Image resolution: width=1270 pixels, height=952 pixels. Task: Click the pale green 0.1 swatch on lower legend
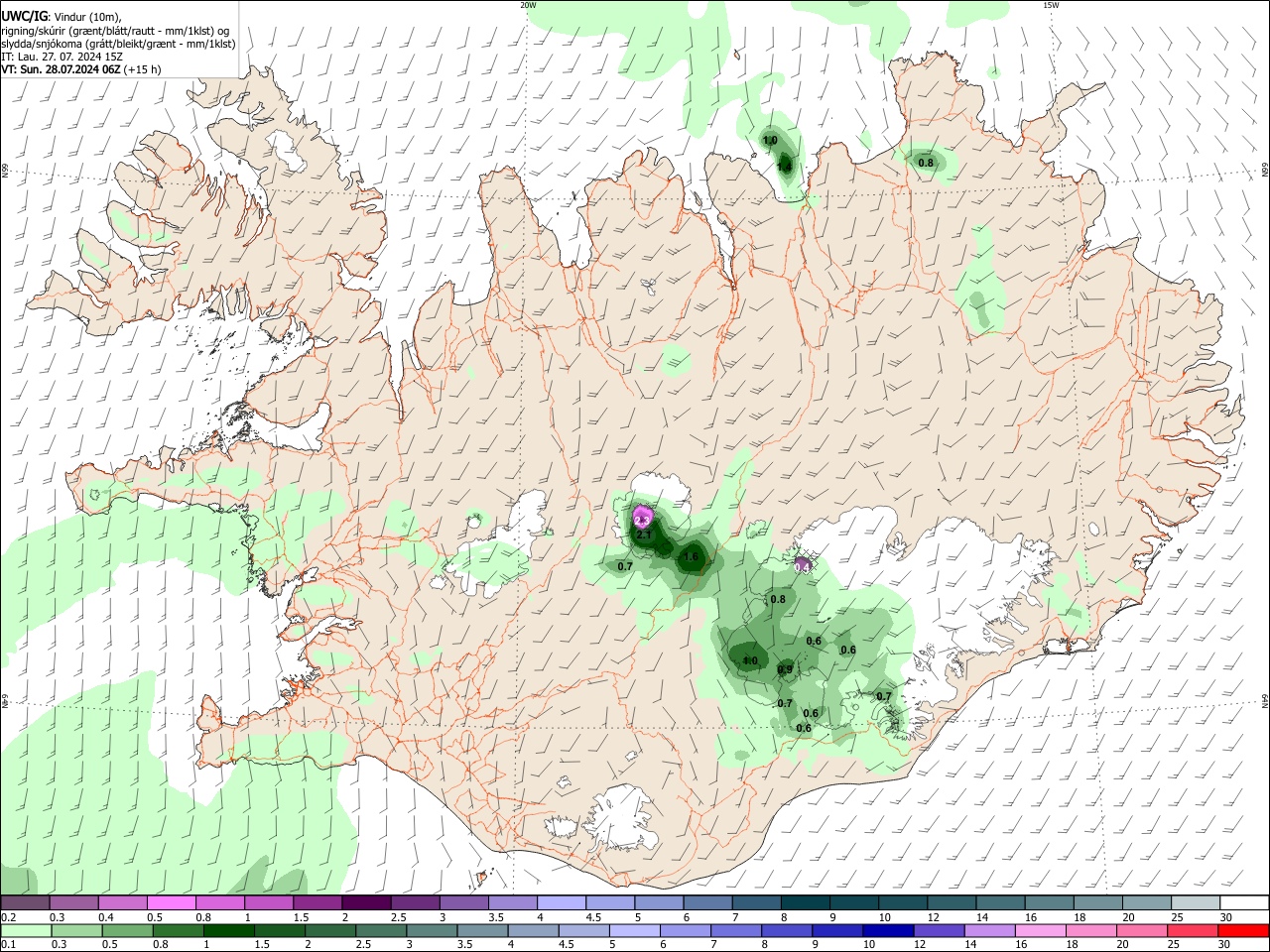point(27,930)
